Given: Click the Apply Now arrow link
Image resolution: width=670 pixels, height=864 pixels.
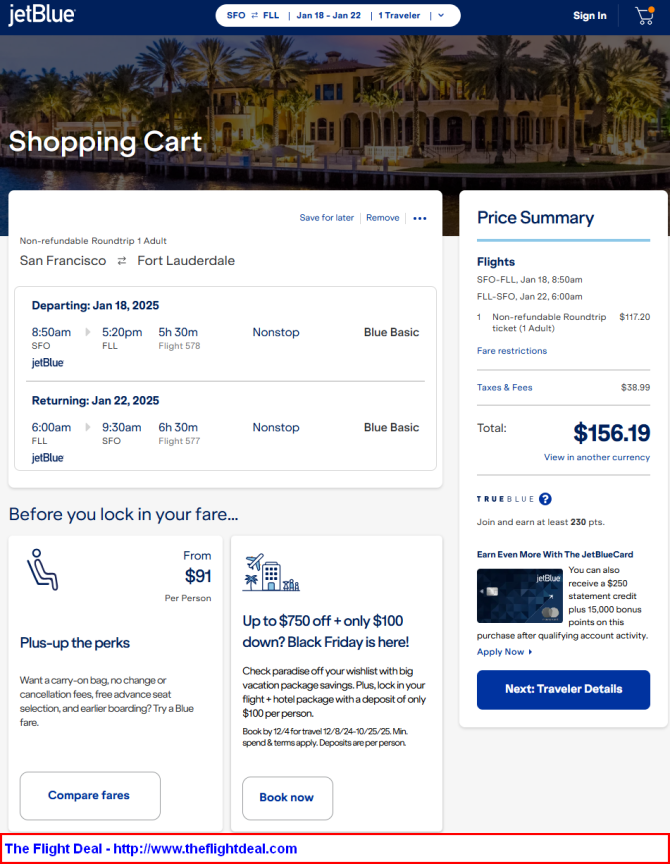Looking at the screenshot, I should (505, 652).
